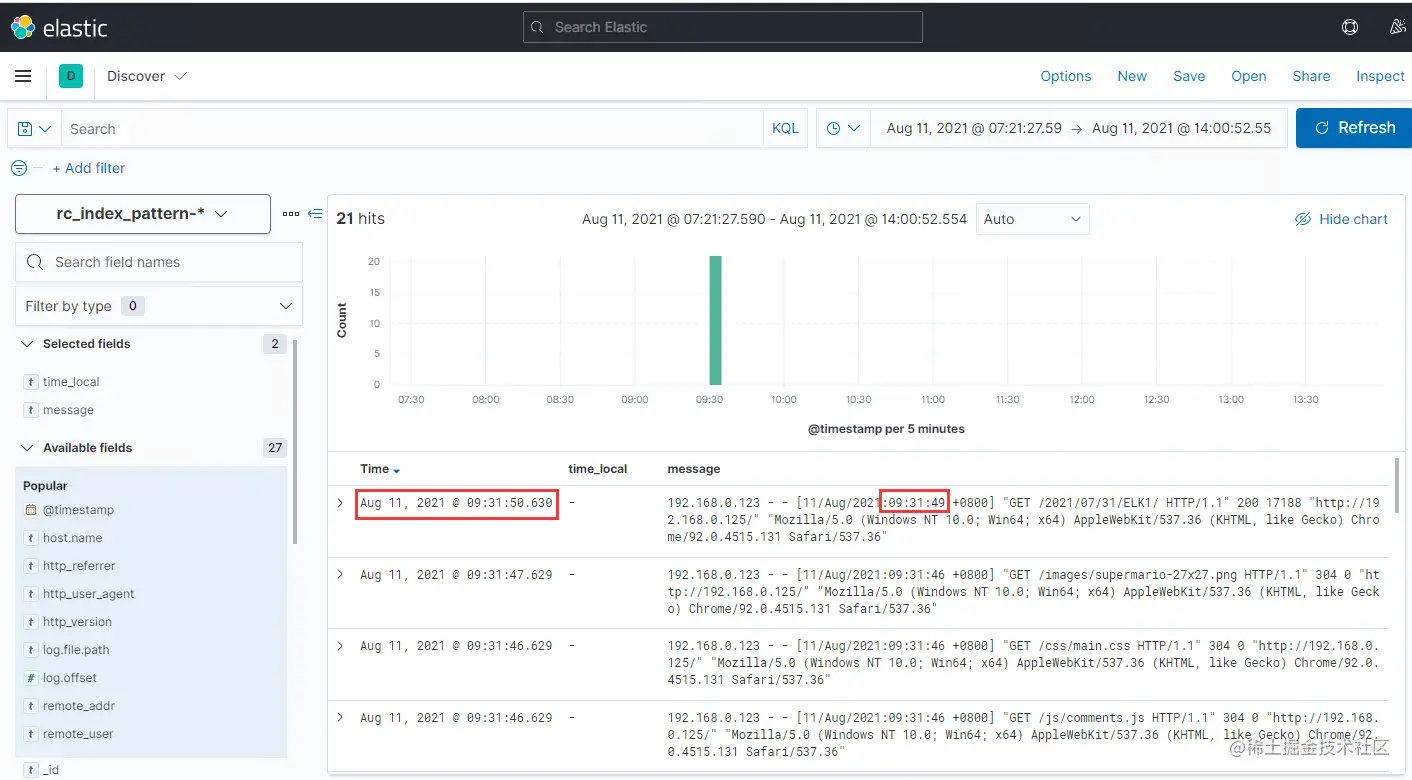Toggle sort order on the Time column
This screenshot has height=780, width=1412.
pos(396,468)
